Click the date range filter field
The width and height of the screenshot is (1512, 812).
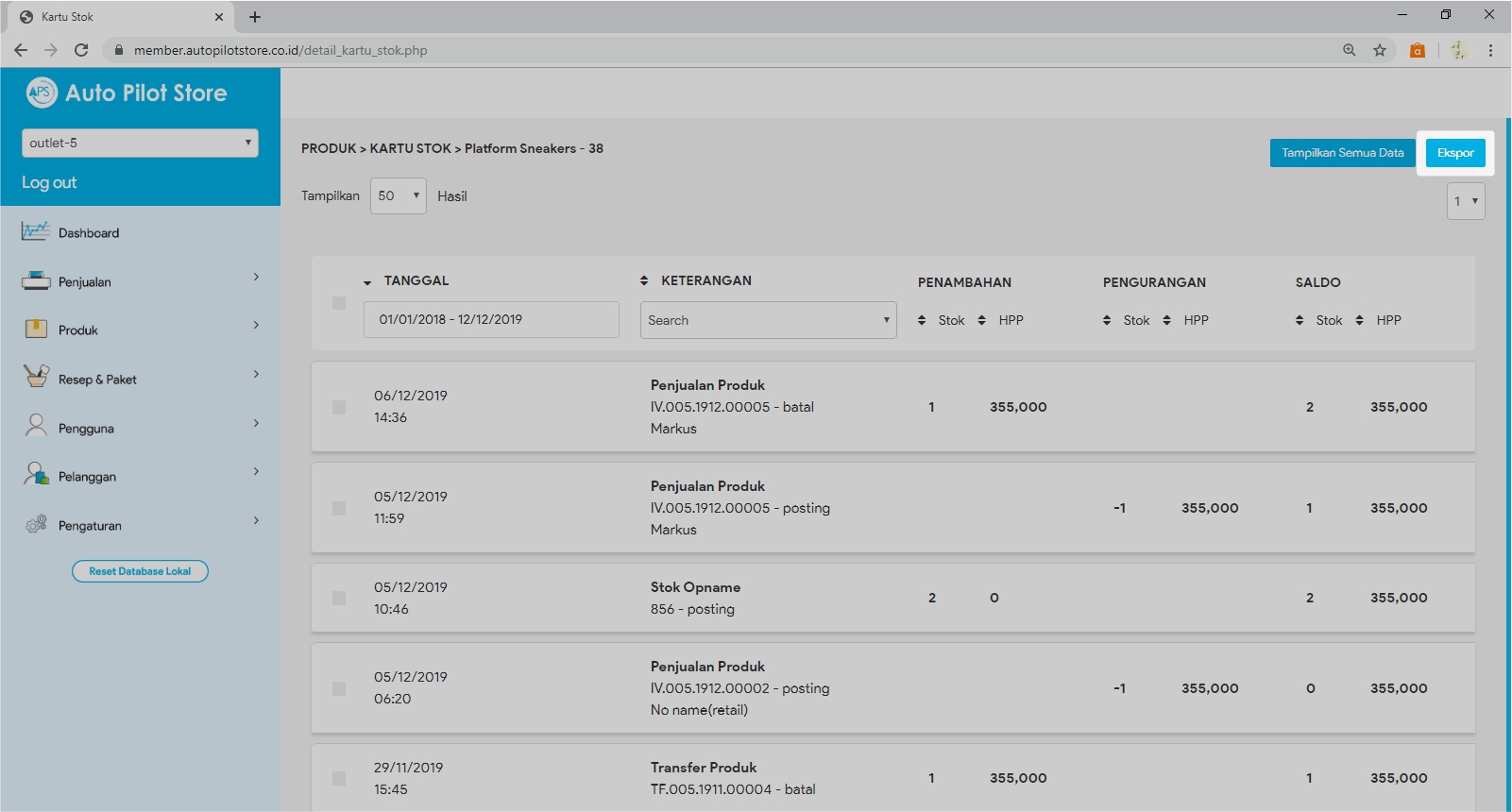click(x=491, y=319)
